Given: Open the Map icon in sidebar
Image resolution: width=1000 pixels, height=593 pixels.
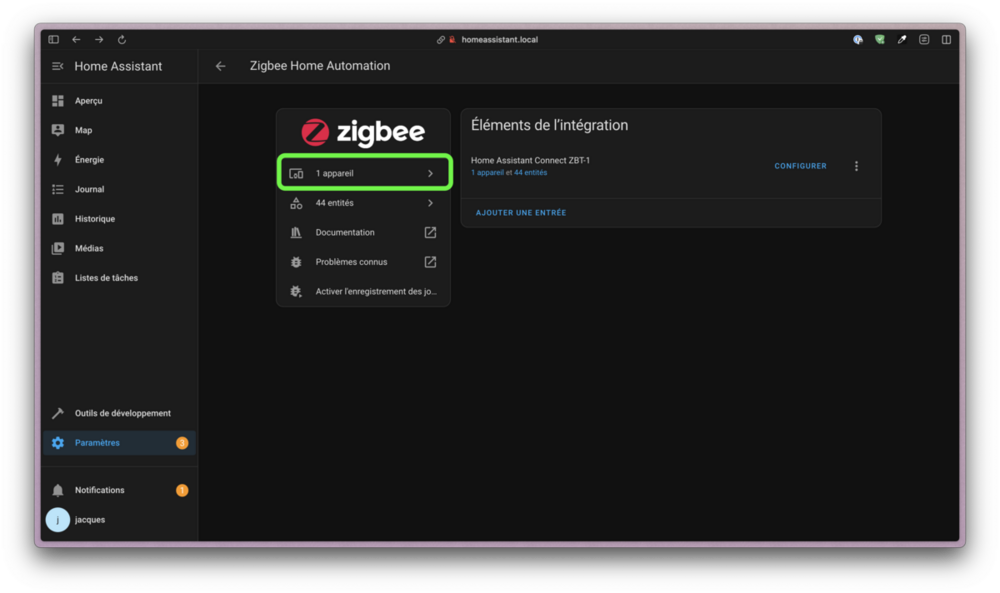Looking at the screenshot, I should coord(58,130).
